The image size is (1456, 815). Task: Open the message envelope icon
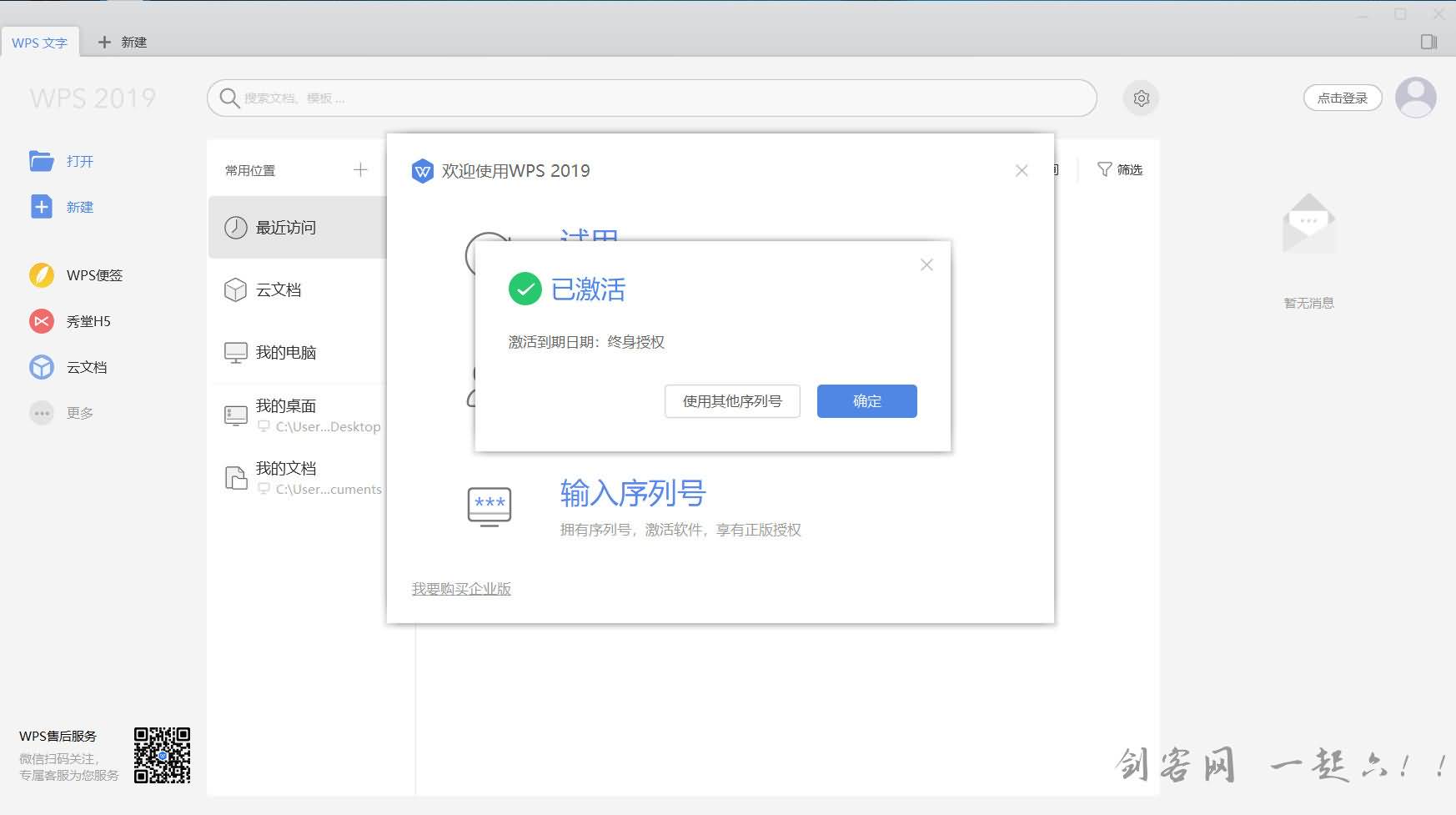pyautogui.click(x=1309, y=223)
